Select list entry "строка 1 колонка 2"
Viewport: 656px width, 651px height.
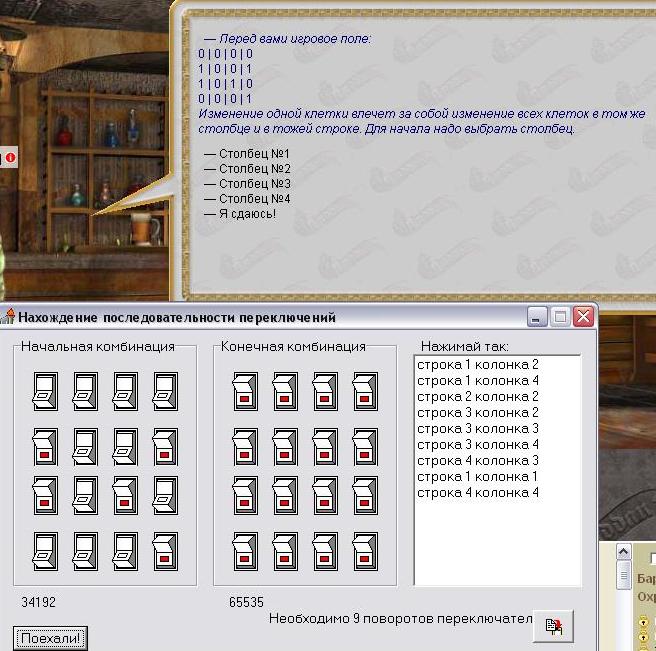coord(478,365)
